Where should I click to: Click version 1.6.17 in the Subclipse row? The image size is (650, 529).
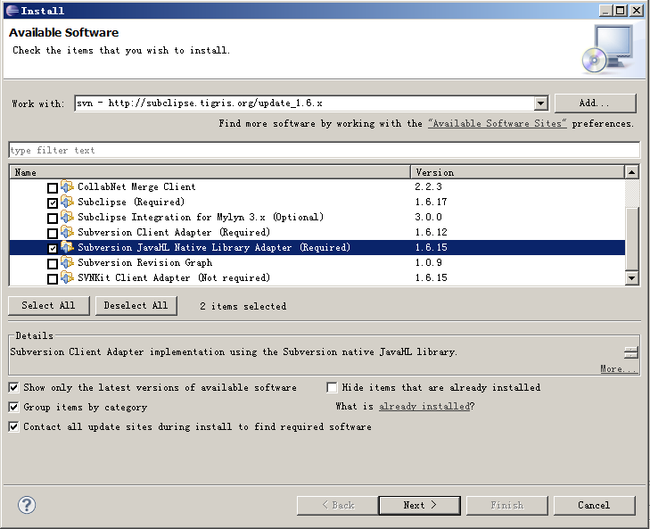point(431,202)
